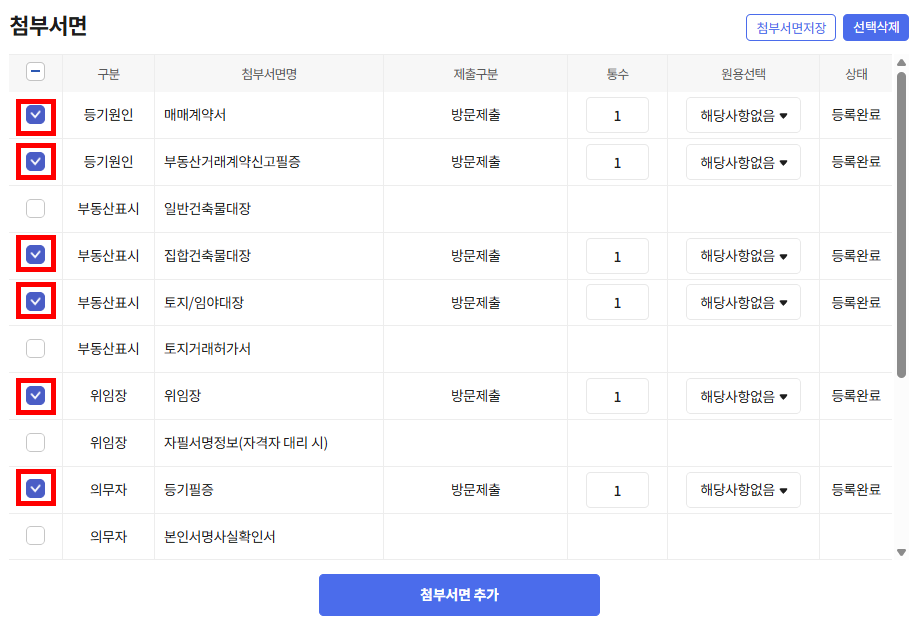Uncheck the 부동산거래계약신고필증 row checkbox
918x623 pixels.
coord(35,161)
